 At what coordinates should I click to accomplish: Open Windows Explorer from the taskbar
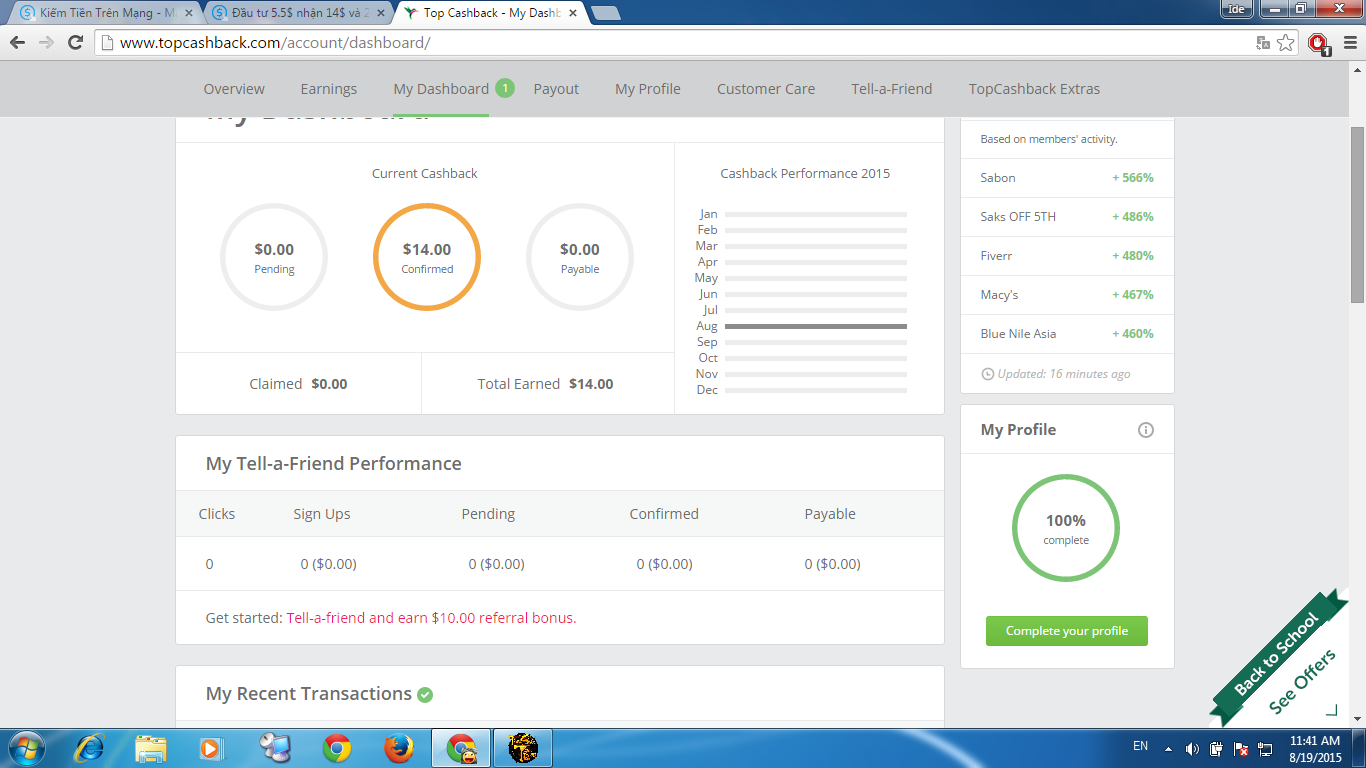pos(151,748)
